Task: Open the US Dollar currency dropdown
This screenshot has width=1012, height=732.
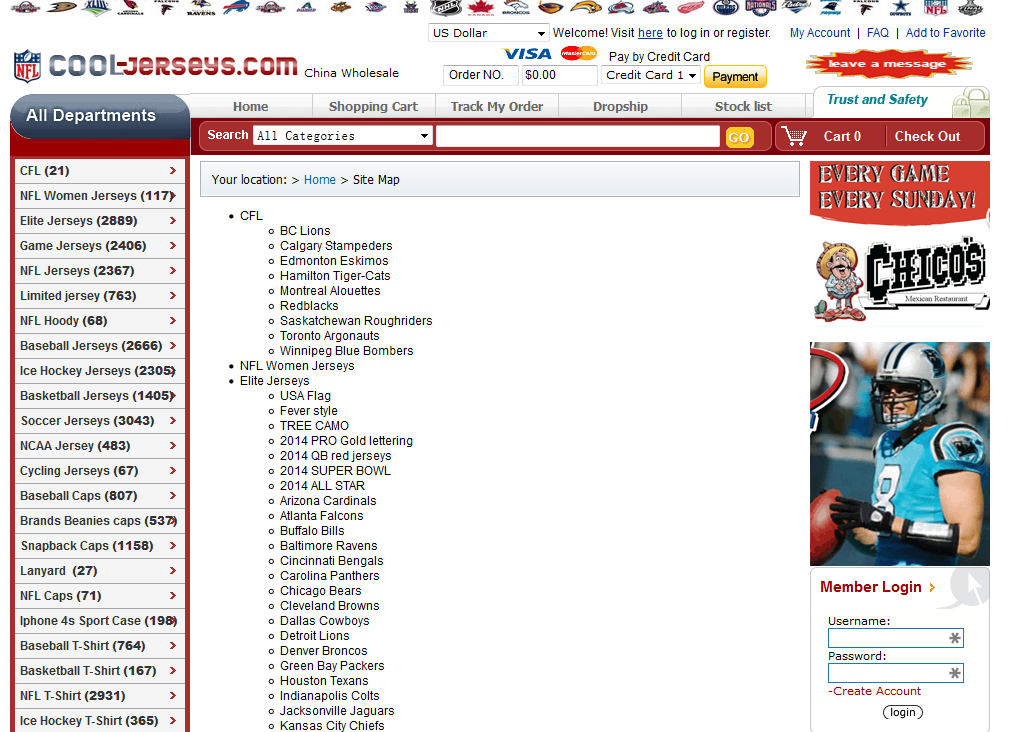Action: [x=488, y=33]
